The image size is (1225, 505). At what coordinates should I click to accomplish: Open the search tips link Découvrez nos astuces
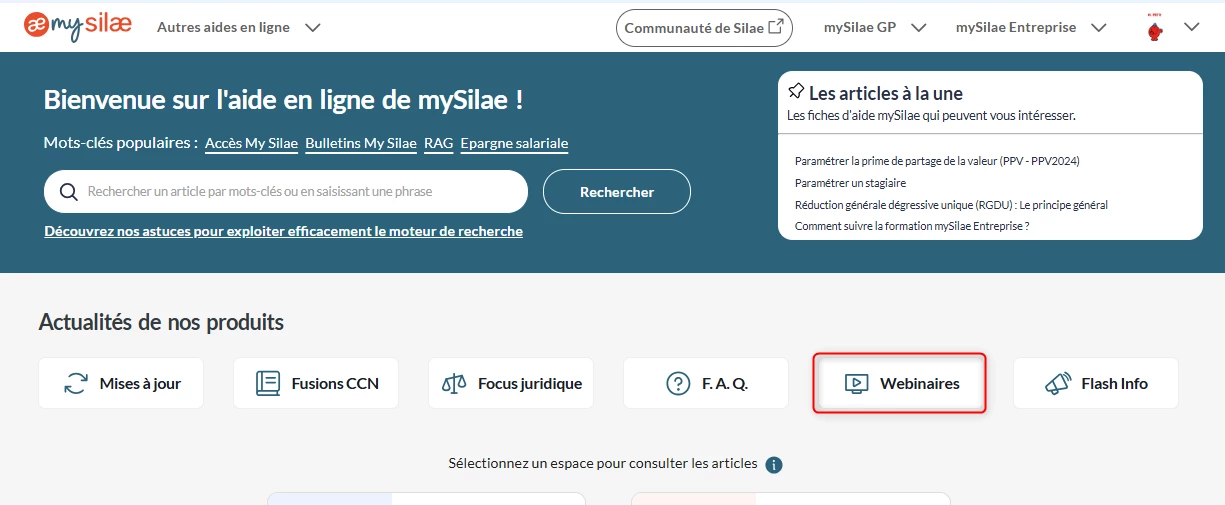click(x=283, y=231)
